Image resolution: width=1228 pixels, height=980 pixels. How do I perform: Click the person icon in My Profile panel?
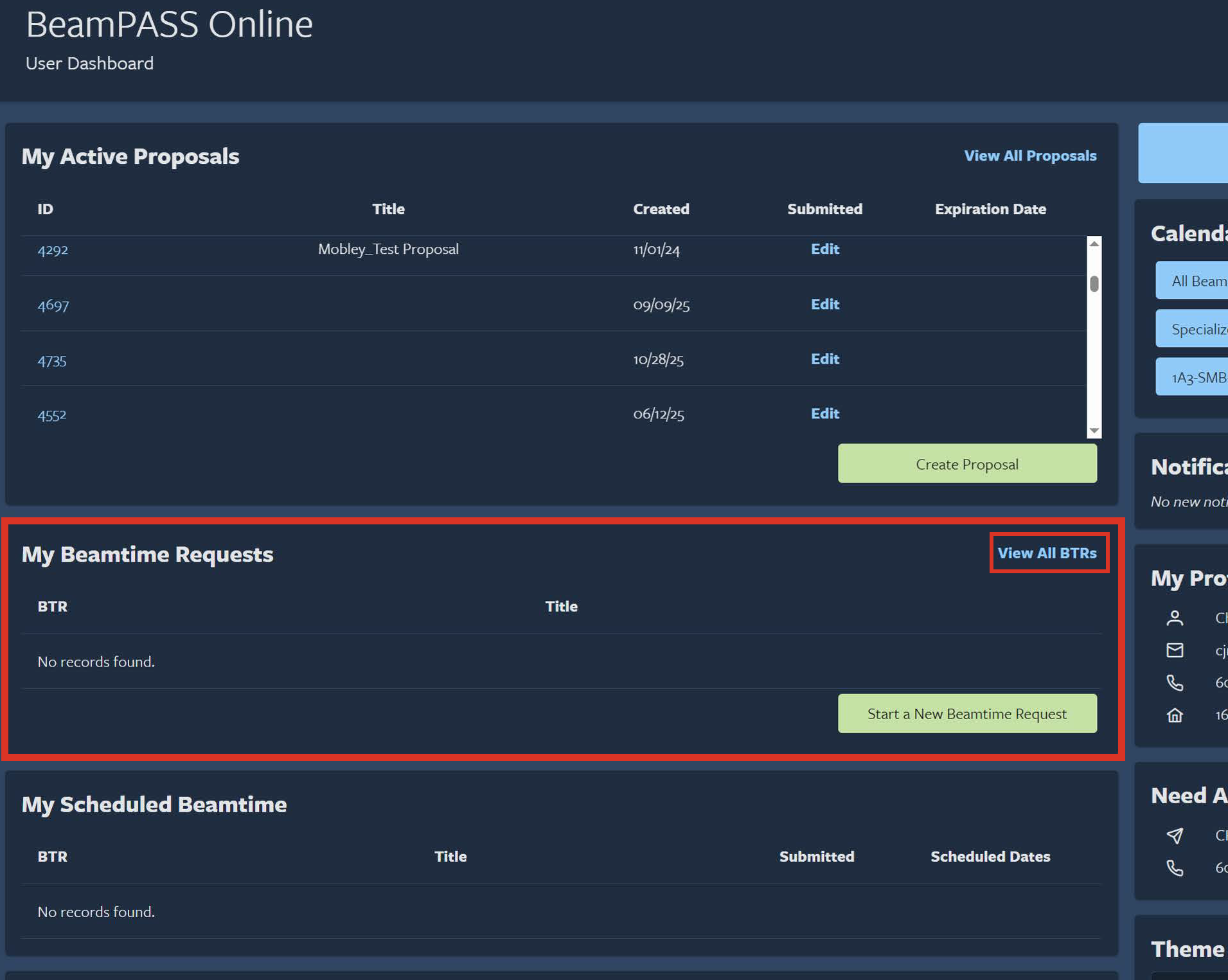[x=1175, y=618]
